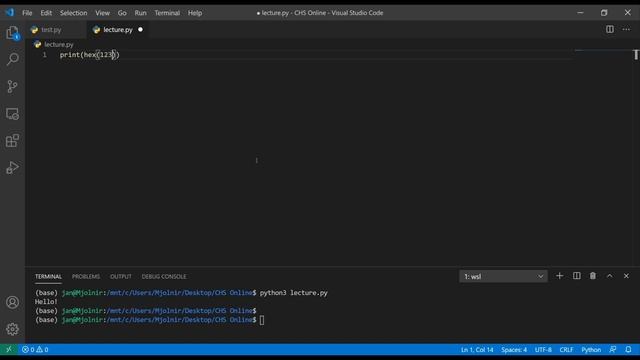Click in code line print(hex(123))
The height and width of the screenshot is (360, 640).
point(89,54)
